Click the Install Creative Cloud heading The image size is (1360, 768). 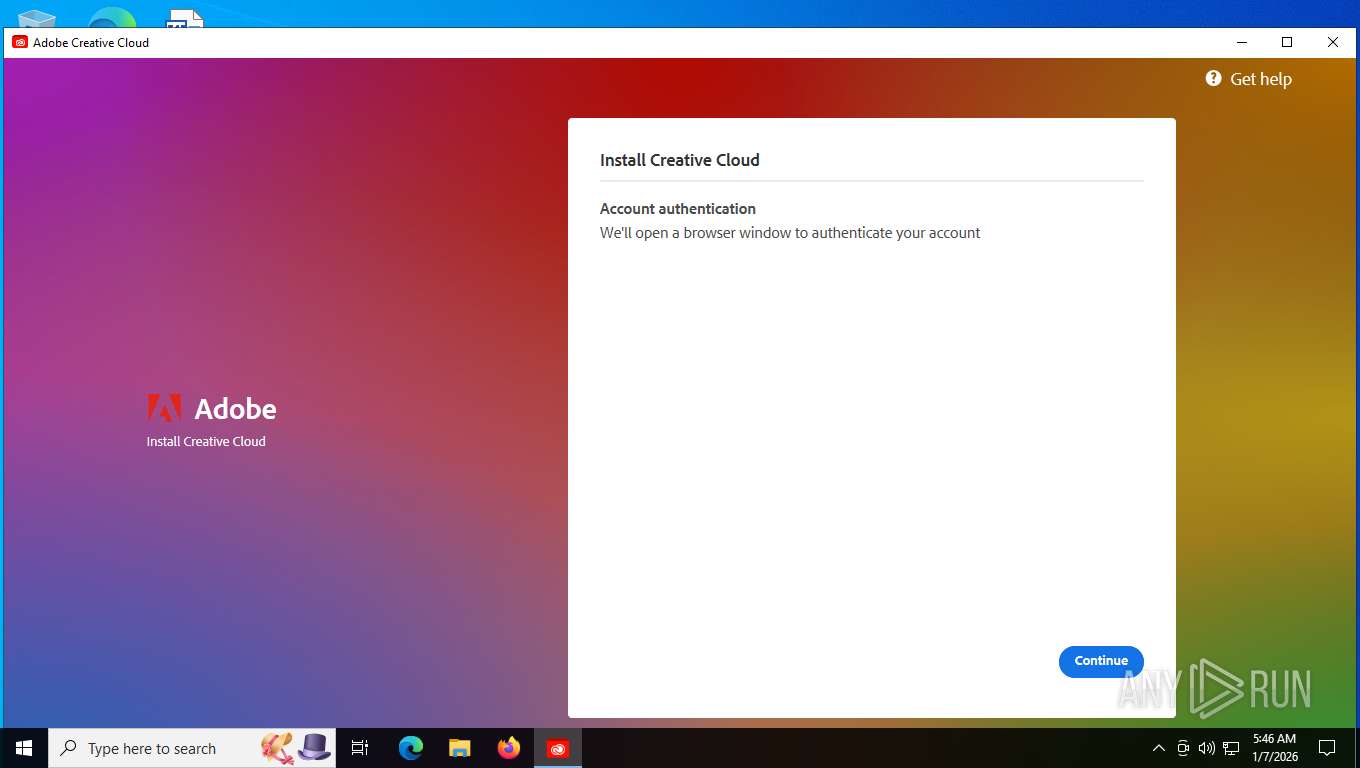(x=680, y=160)
